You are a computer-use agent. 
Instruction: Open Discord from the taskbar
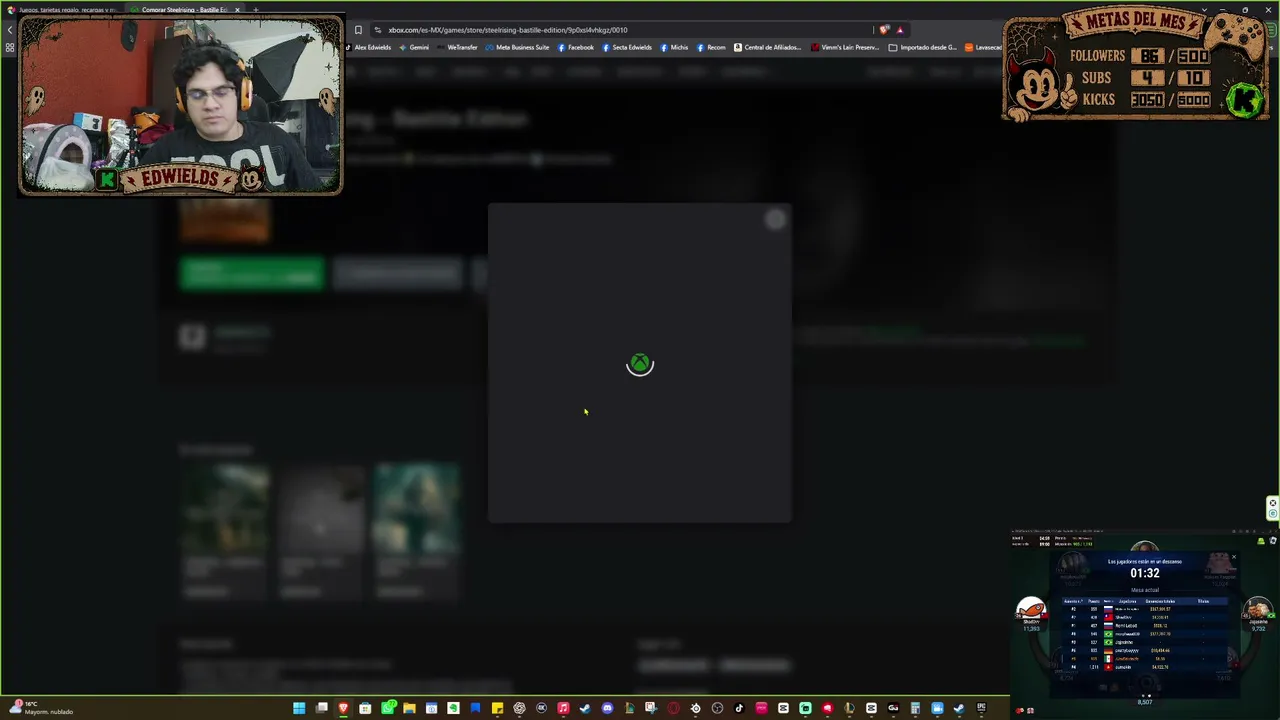(x=607, y=709)
